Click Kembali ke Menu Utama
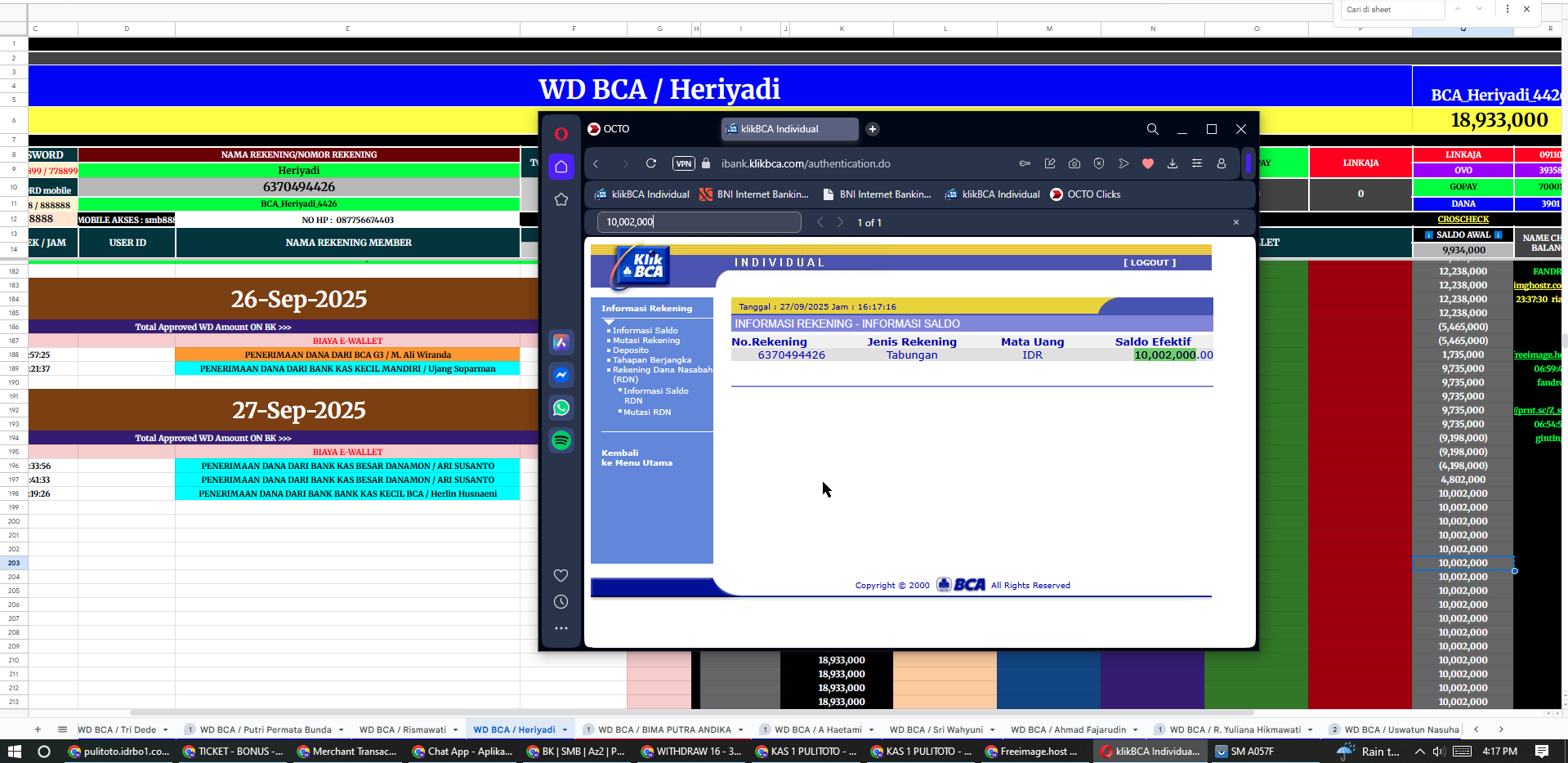 click(637, 457)
